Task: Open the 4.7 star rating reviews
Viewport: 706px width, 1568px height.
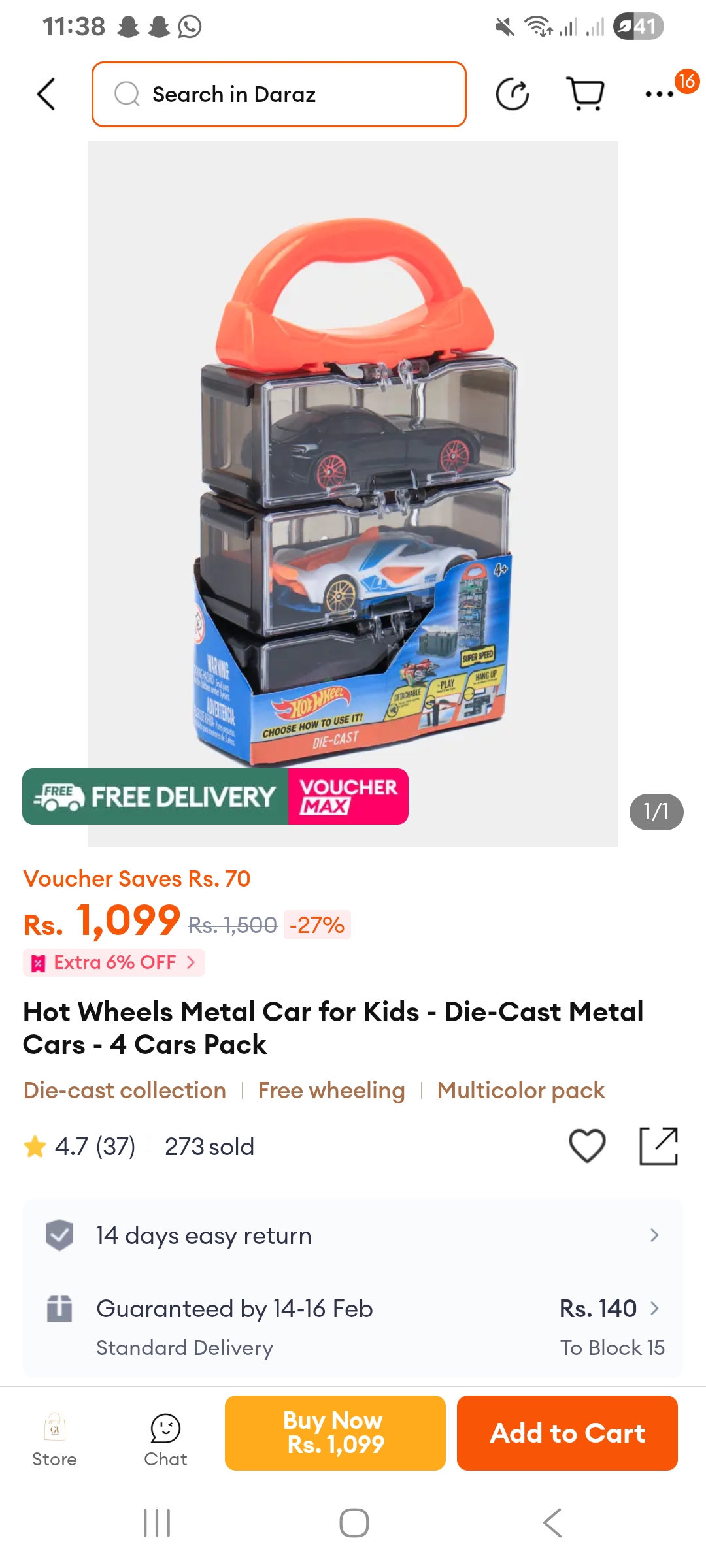Action: tap(79, 1147)
